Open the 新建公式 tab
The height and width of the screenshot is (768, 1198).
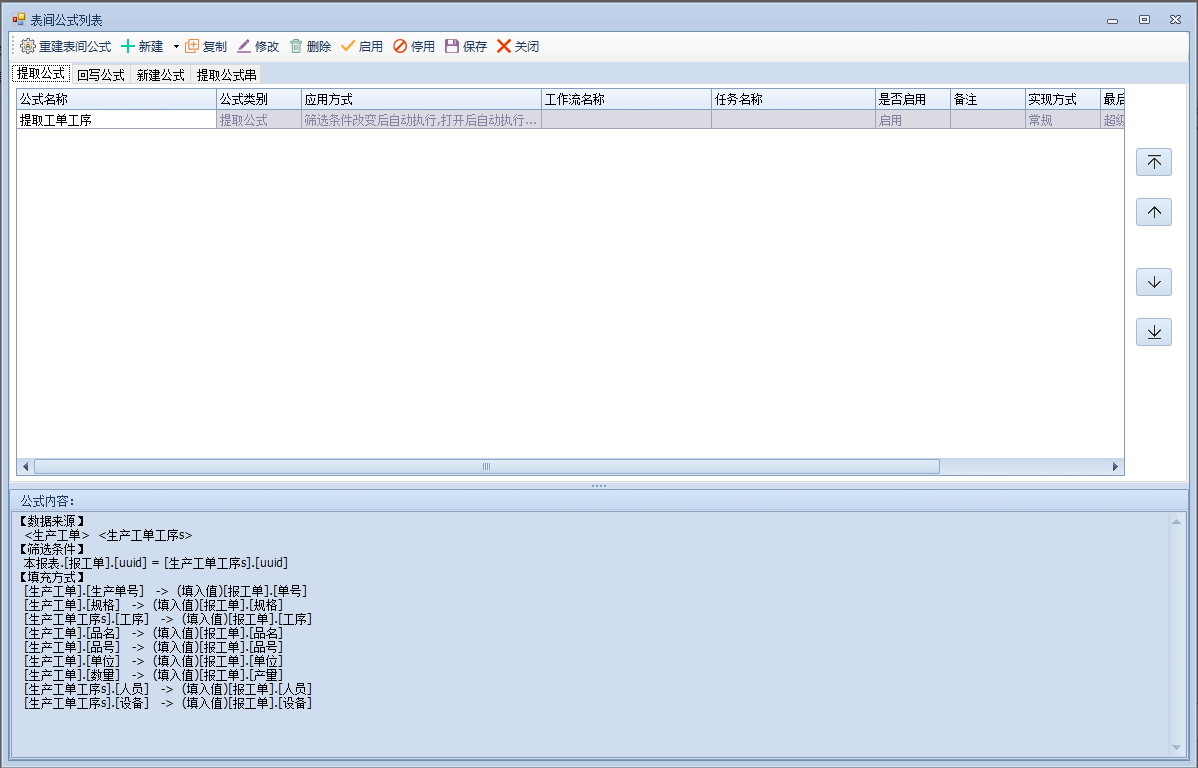point(160,75)
